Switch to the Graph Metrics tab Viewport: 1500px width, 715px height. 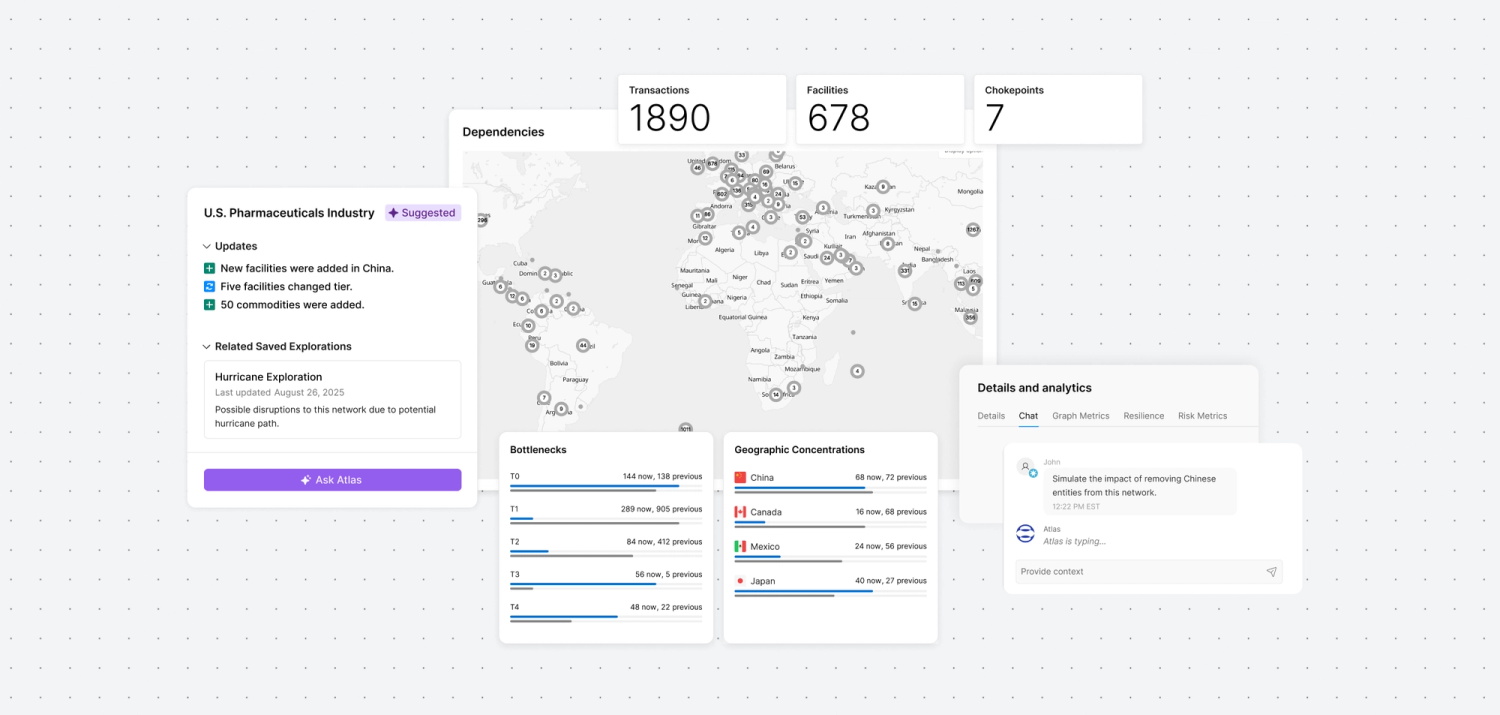click(x=1081, y=416)
